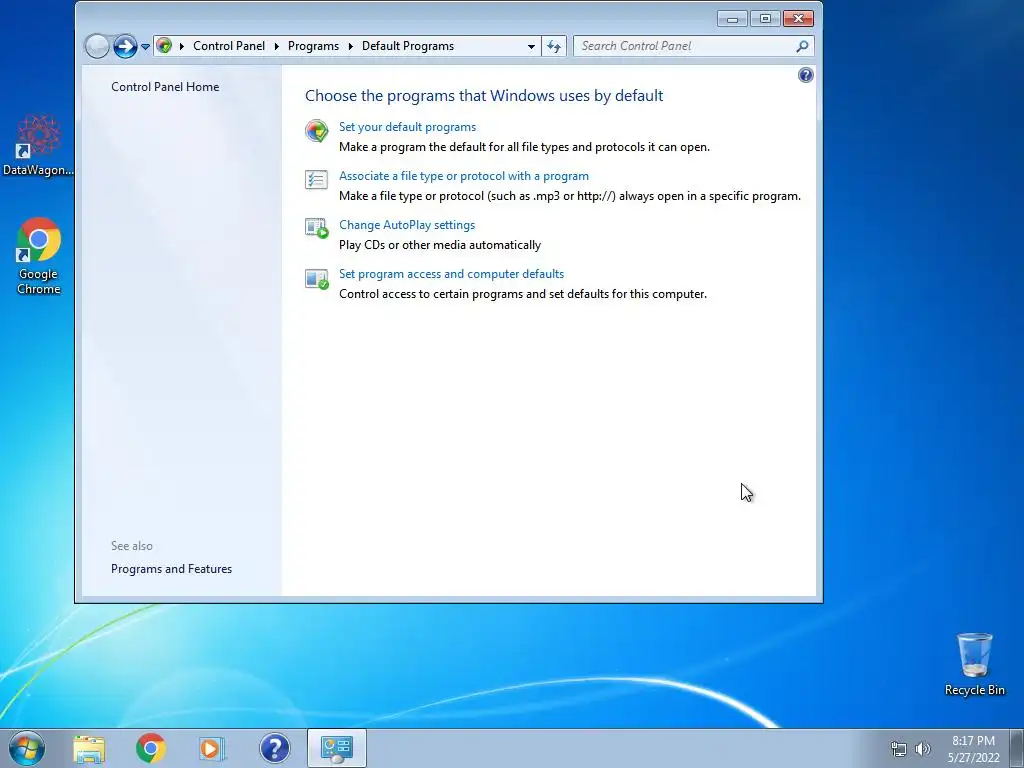Select the Google Chrome desktop shortcut
The height and width of the screenshot is (768, 1024).
click(x=38, y=256)
